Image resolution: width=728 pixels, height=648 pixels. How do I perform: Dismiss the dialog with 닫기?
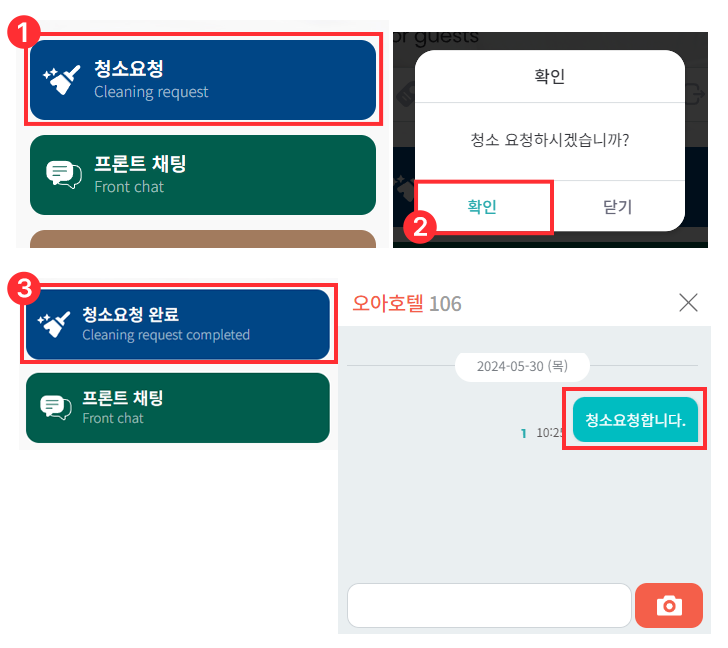(618, 207)
